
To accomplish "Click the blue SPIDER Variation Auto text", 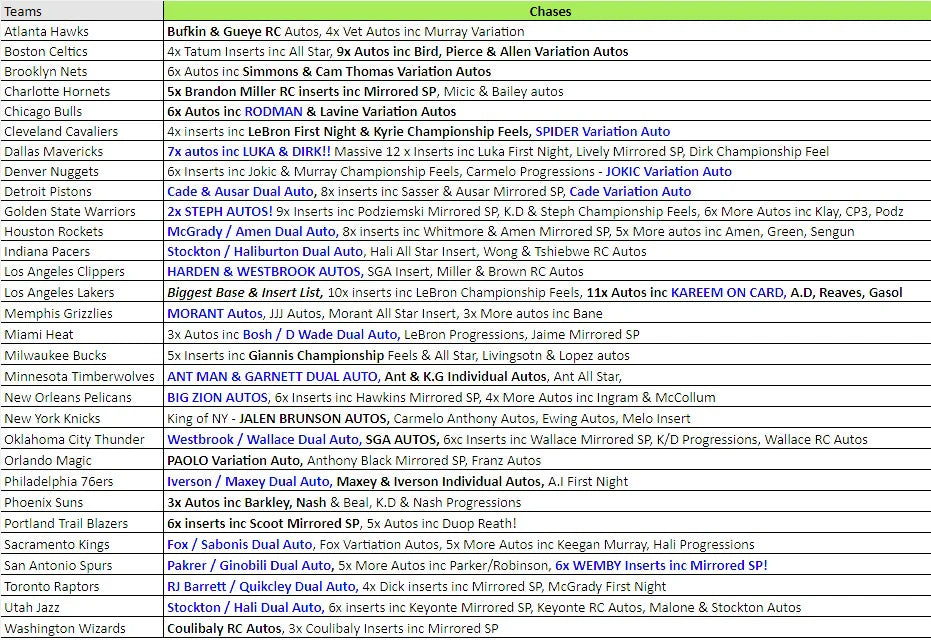I will (602, 131).
